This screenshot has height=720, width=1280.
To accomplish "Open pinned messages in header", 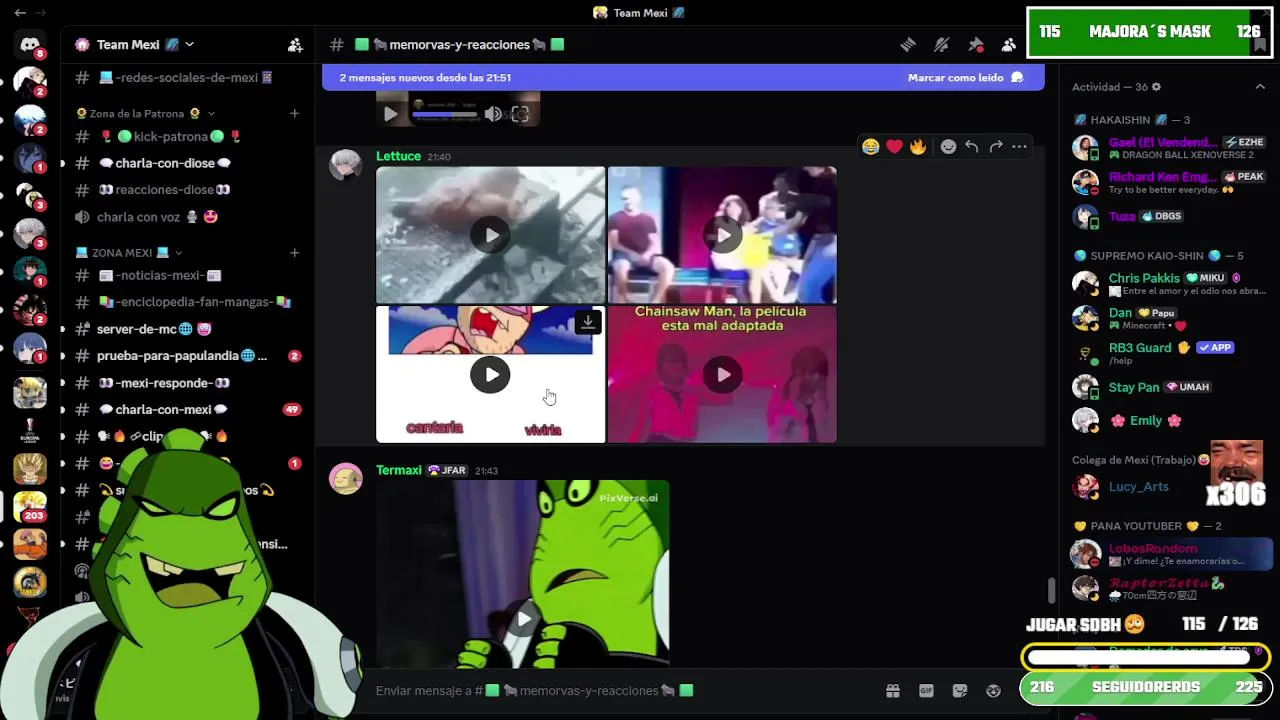I will (x=976, y=45).
